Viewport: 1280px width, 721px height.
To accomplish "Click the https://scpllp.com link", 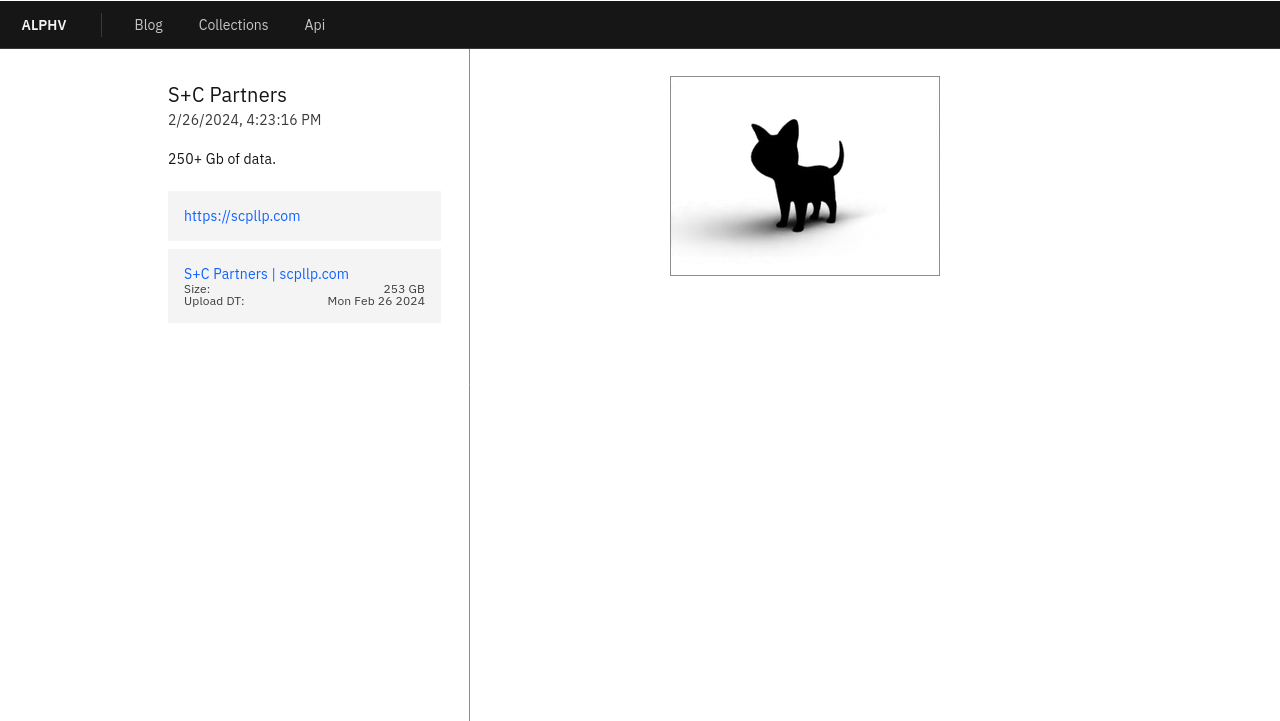I will click(x=242, y=216).
